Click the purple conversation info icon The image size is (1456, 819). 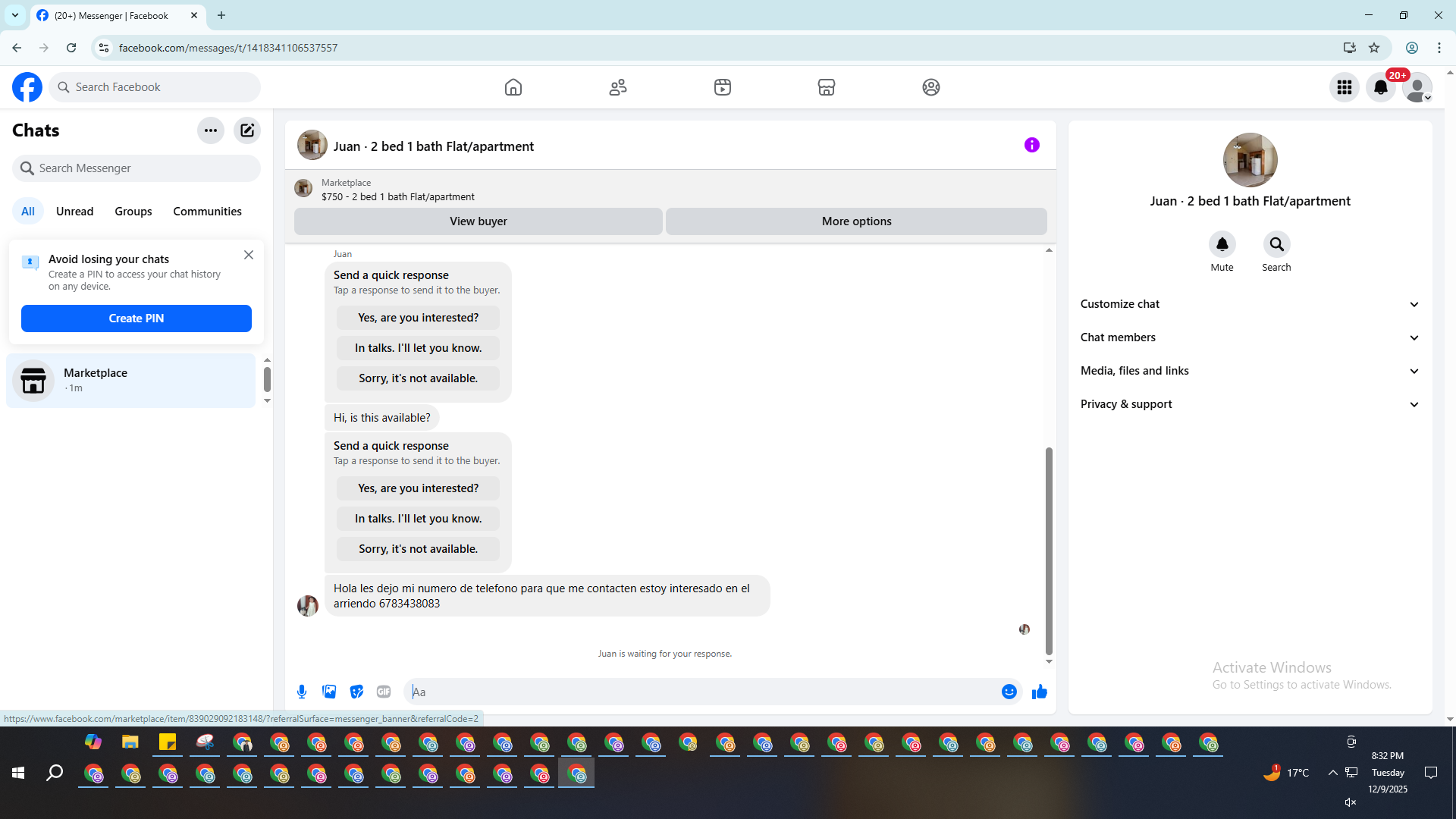click(x=1031, y=145)
